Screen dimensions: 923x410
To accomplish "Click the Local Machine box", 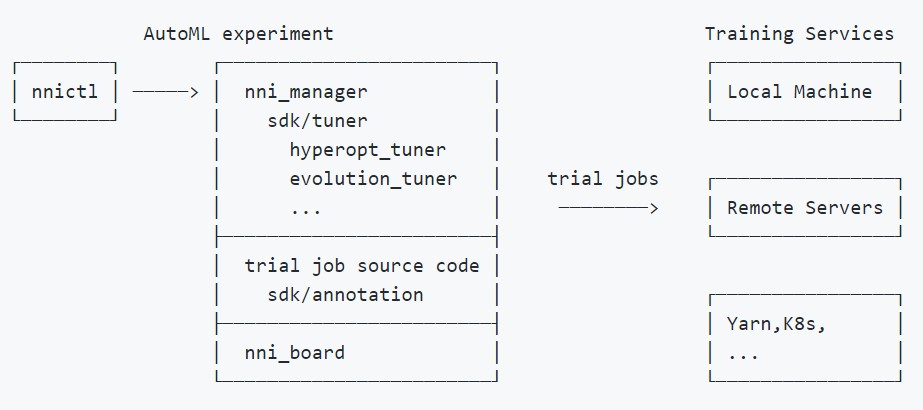I will 799,92.
